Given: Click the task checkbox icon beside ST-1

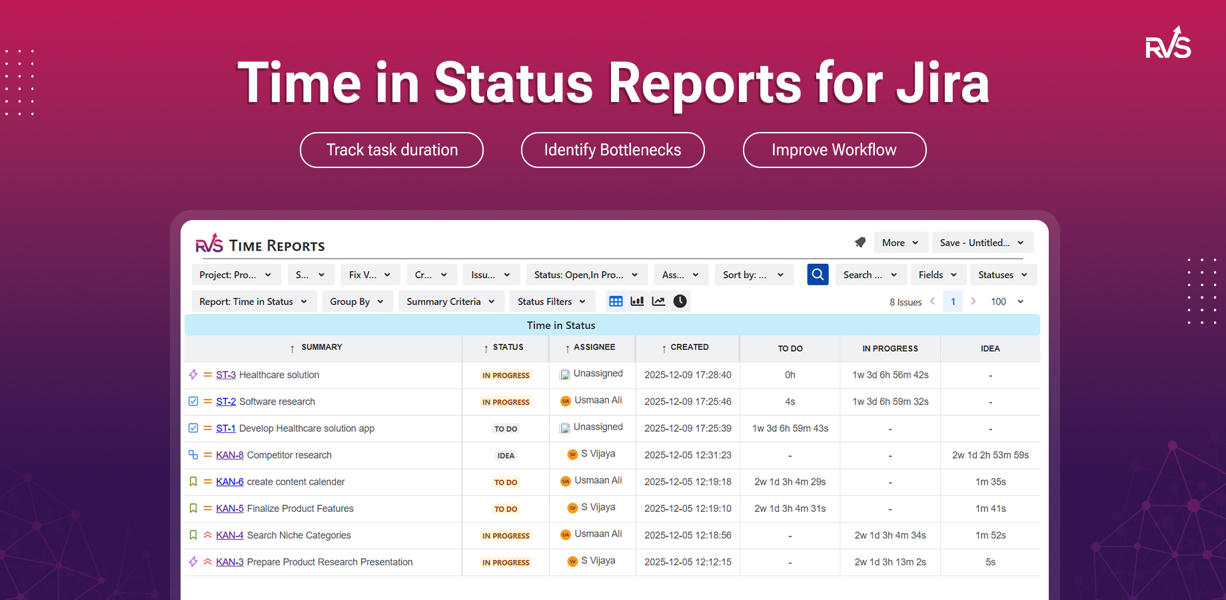Looking at the screenshot, I should click(x=194, y=428).
